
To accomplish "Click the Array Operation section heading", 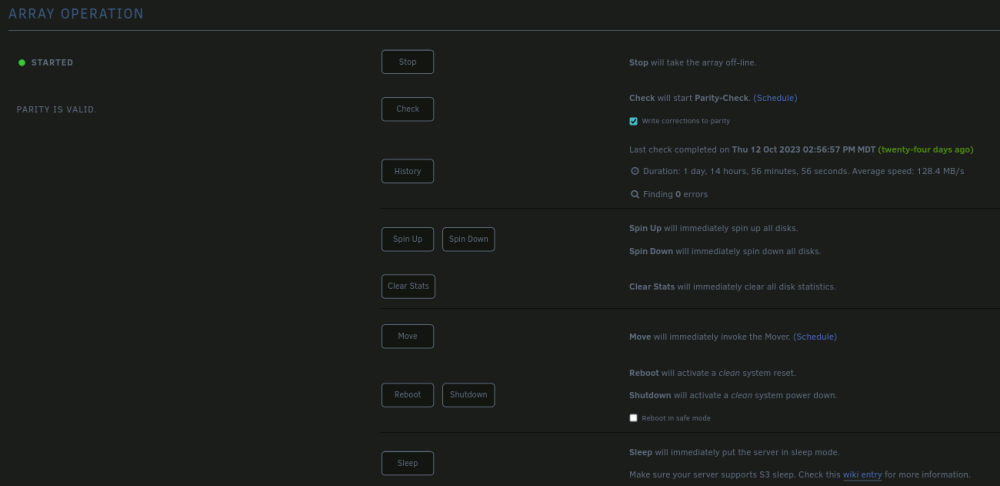I will [76, 14].
